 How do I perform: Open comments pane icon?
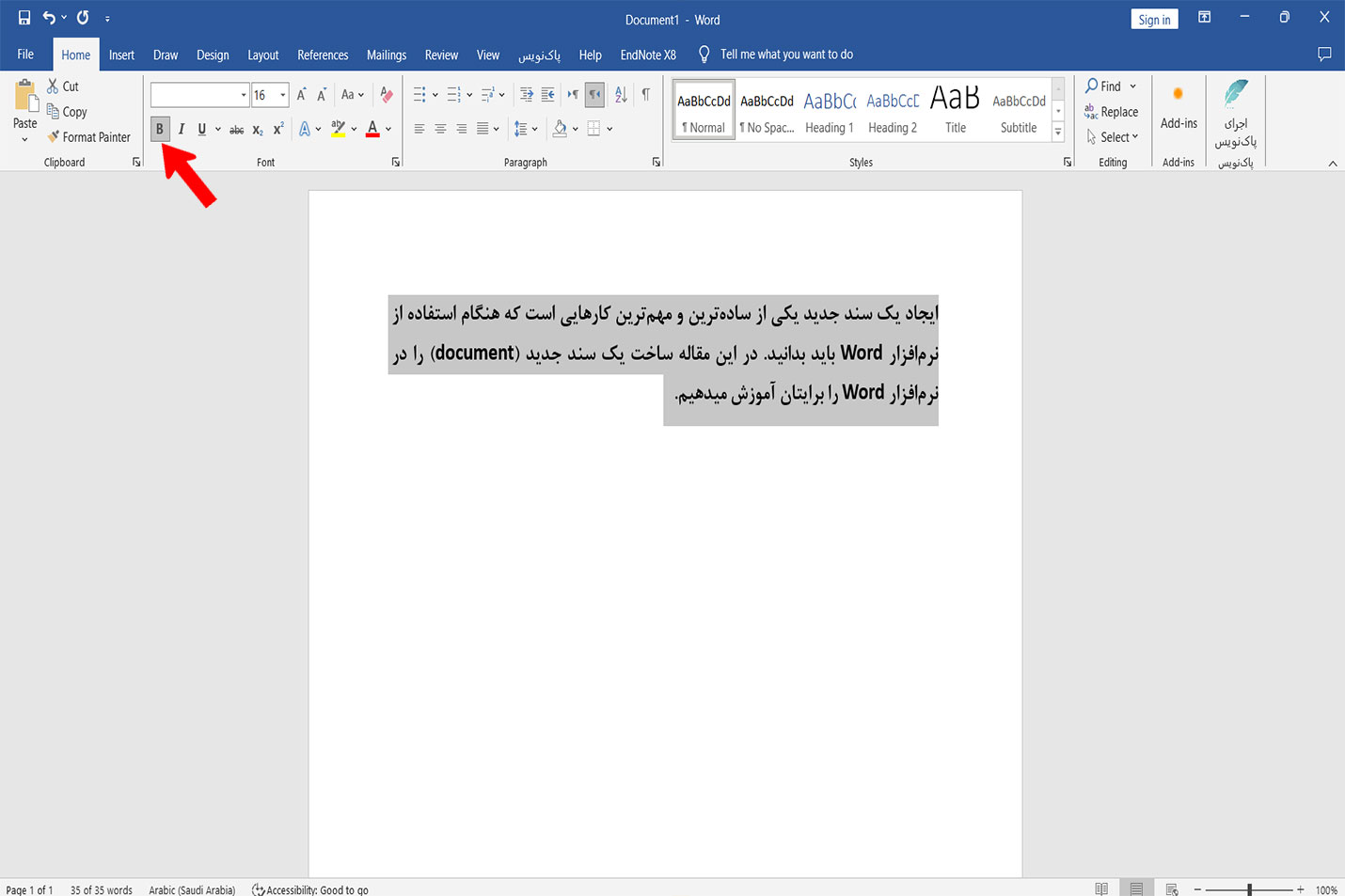click(x=1324, y=55)
